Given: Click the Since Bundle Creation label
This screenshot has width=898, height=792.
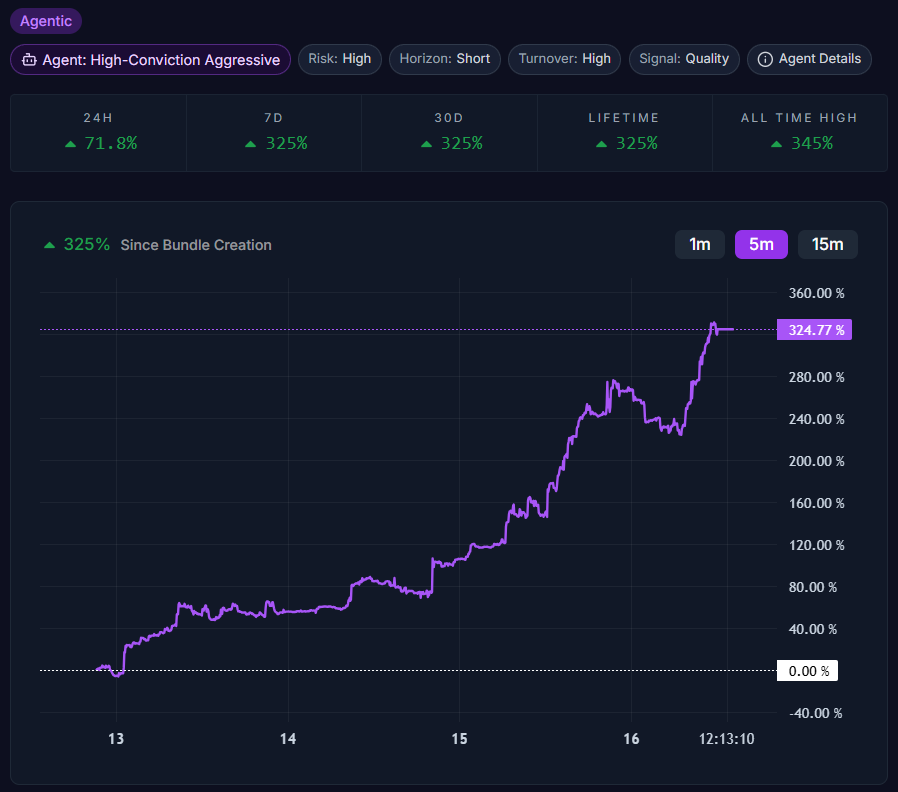Looking at the screenshot, I should click(x=196, y=245).
